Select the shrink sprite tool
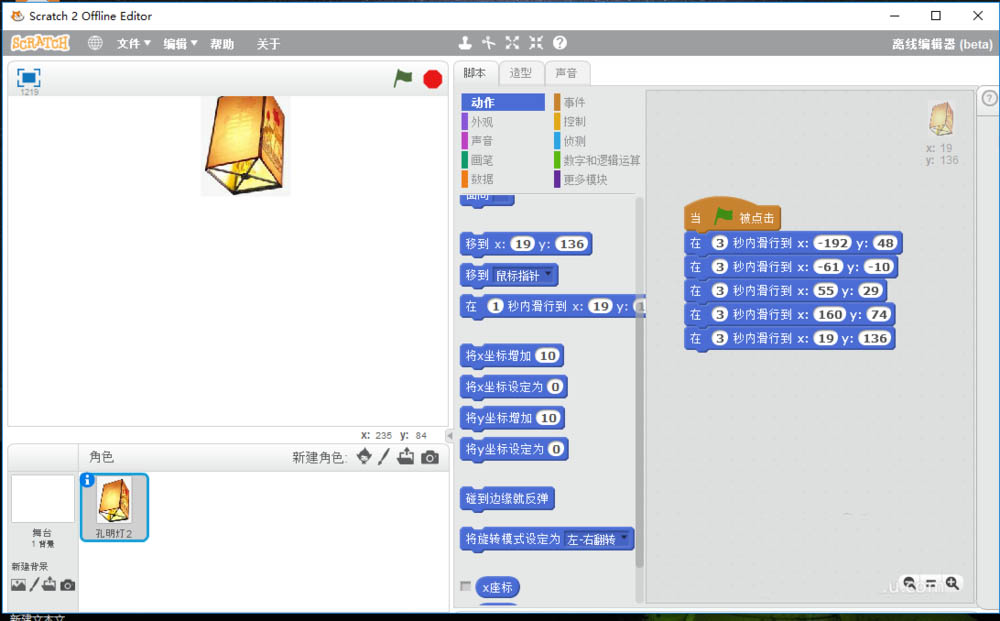The image size is (1000, 621). click(x=536, y=43)
